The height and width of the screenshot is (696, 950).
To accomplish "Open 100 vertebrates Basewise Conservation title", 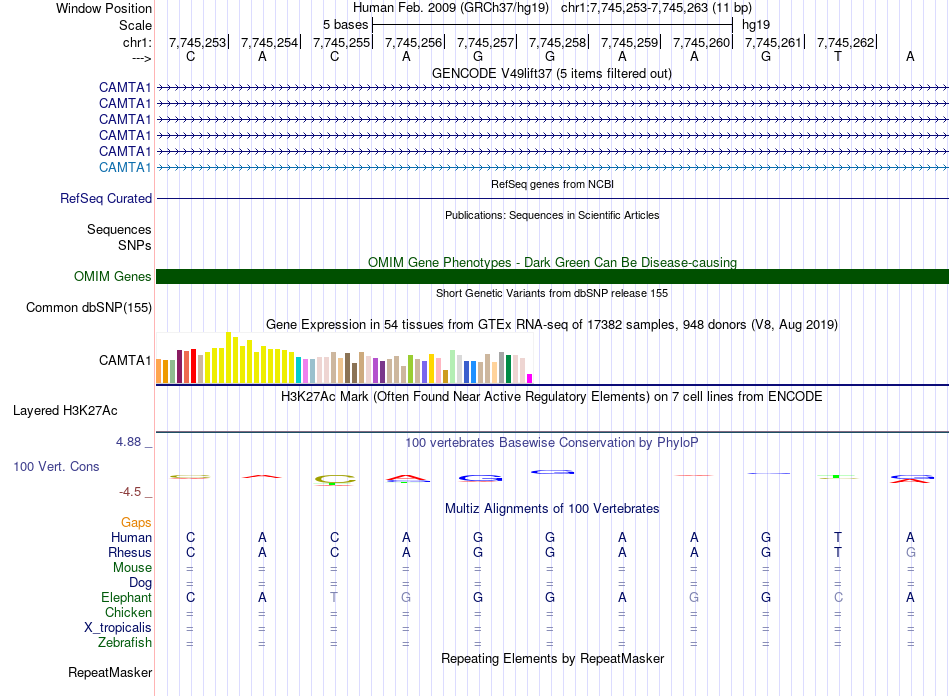I will 552,443.
